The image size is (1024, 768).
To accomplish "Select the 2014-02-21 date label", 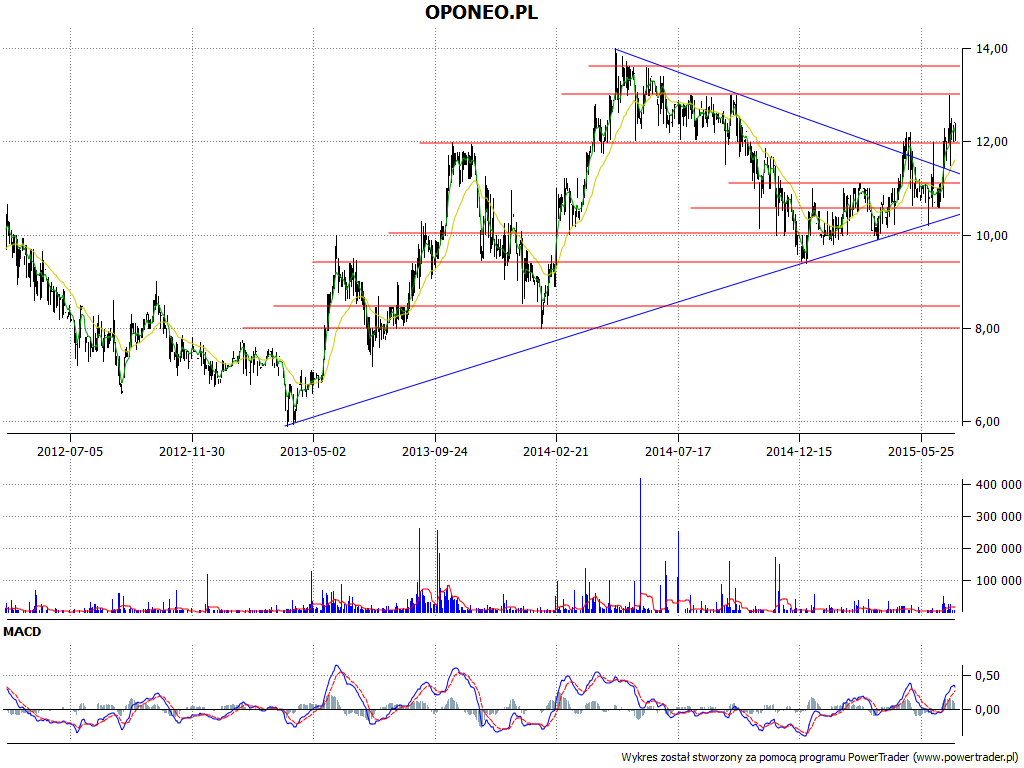I will coord(556,451).
